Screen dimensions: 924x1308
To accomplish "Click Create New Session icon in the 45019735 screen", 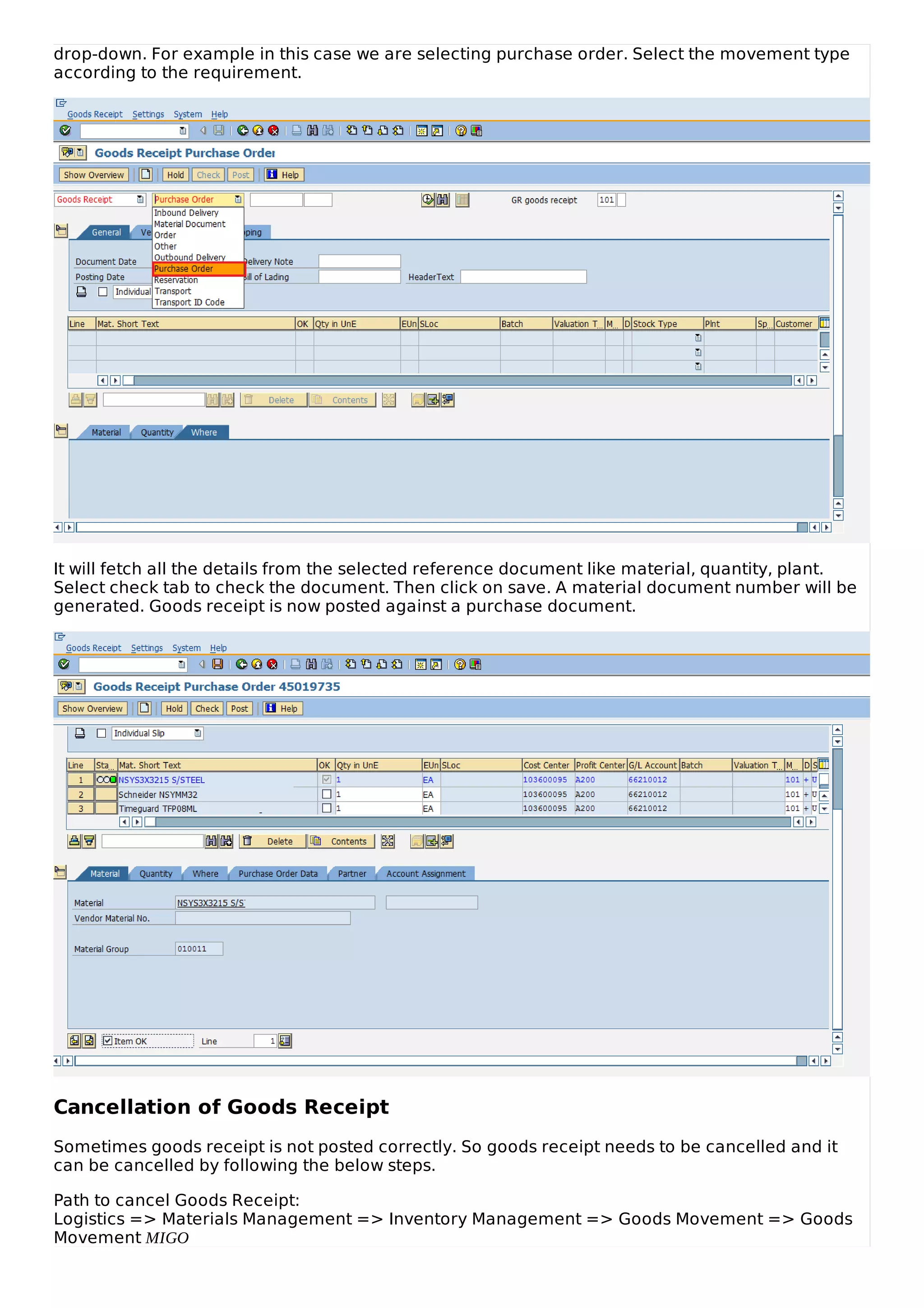I will click(x=420, y=664).
